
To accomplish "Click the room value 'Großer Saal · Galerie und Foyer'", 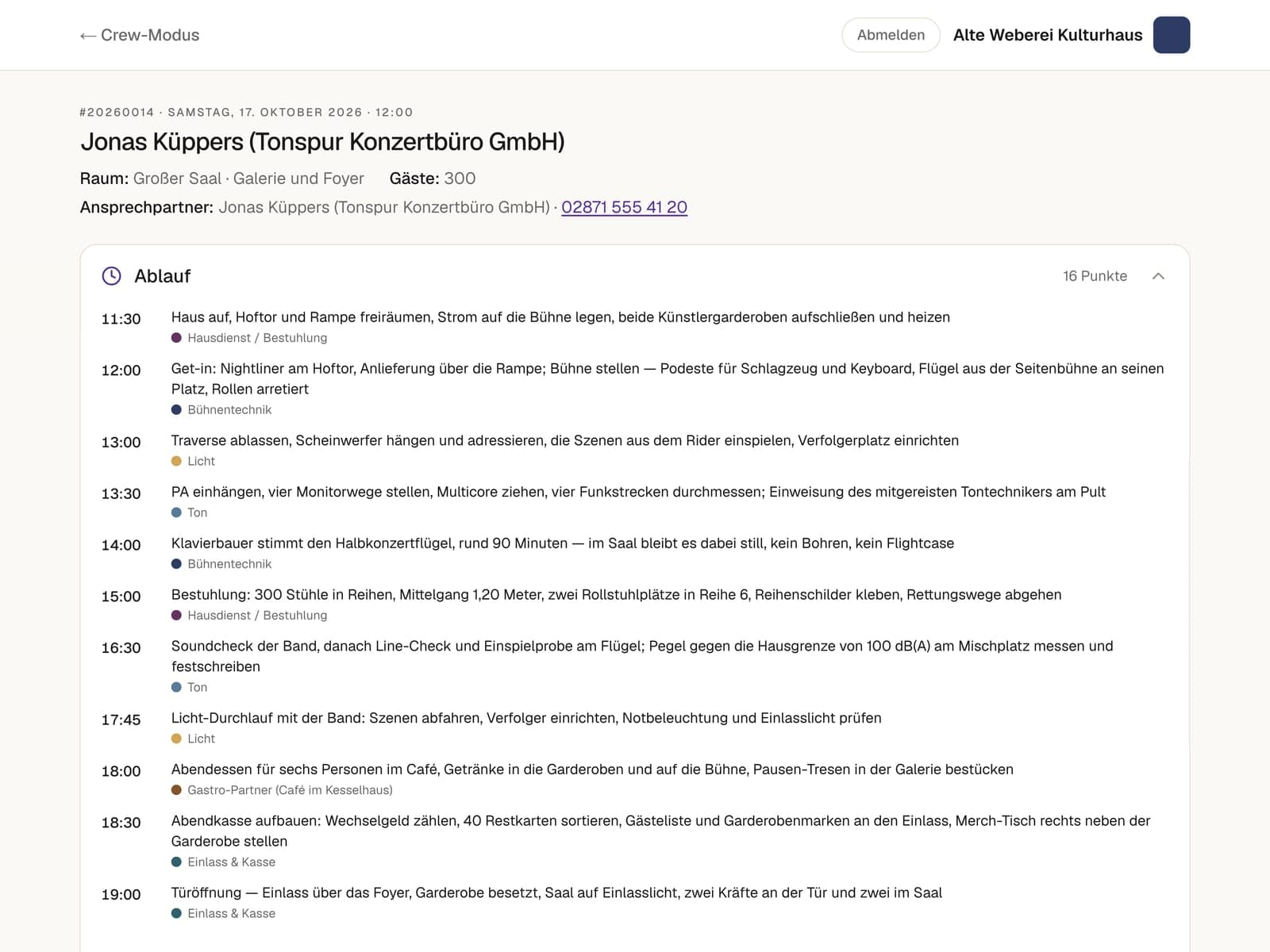I will click(248, 178).
